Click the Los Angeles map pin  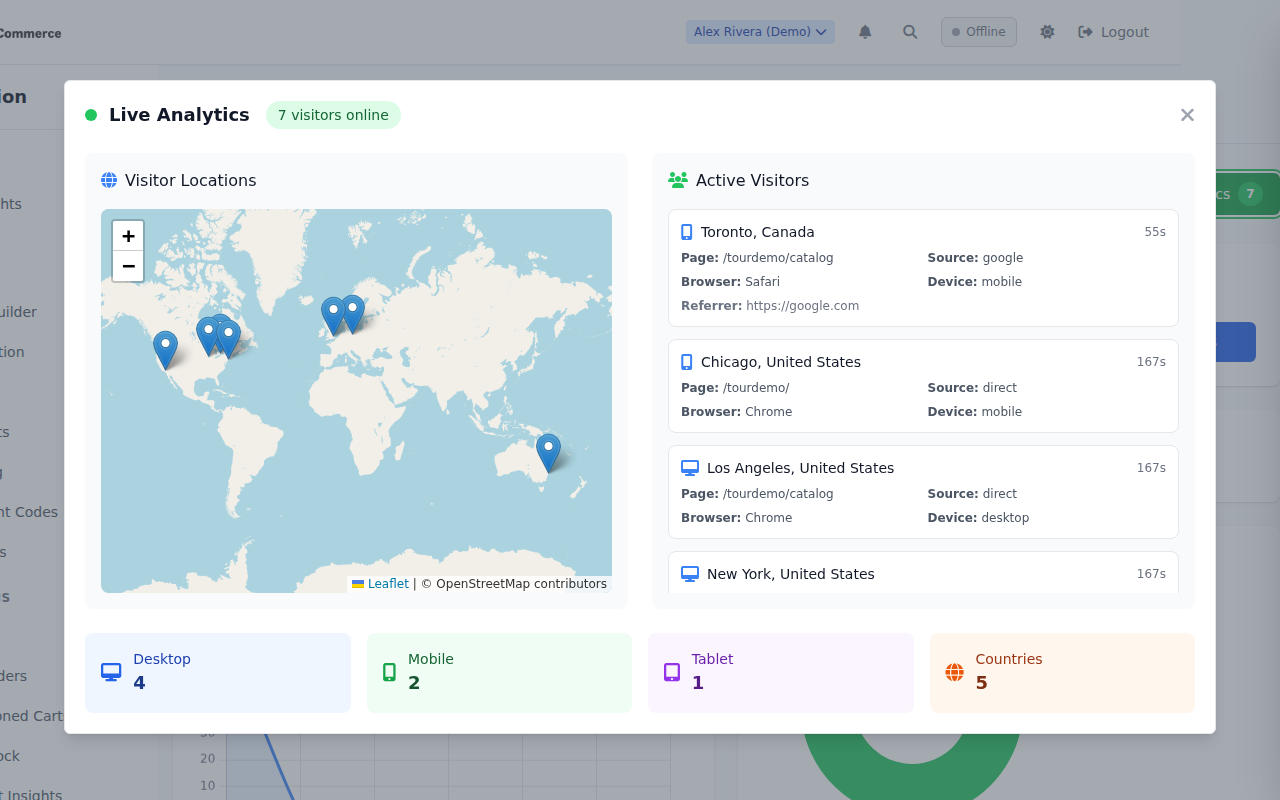165,350
